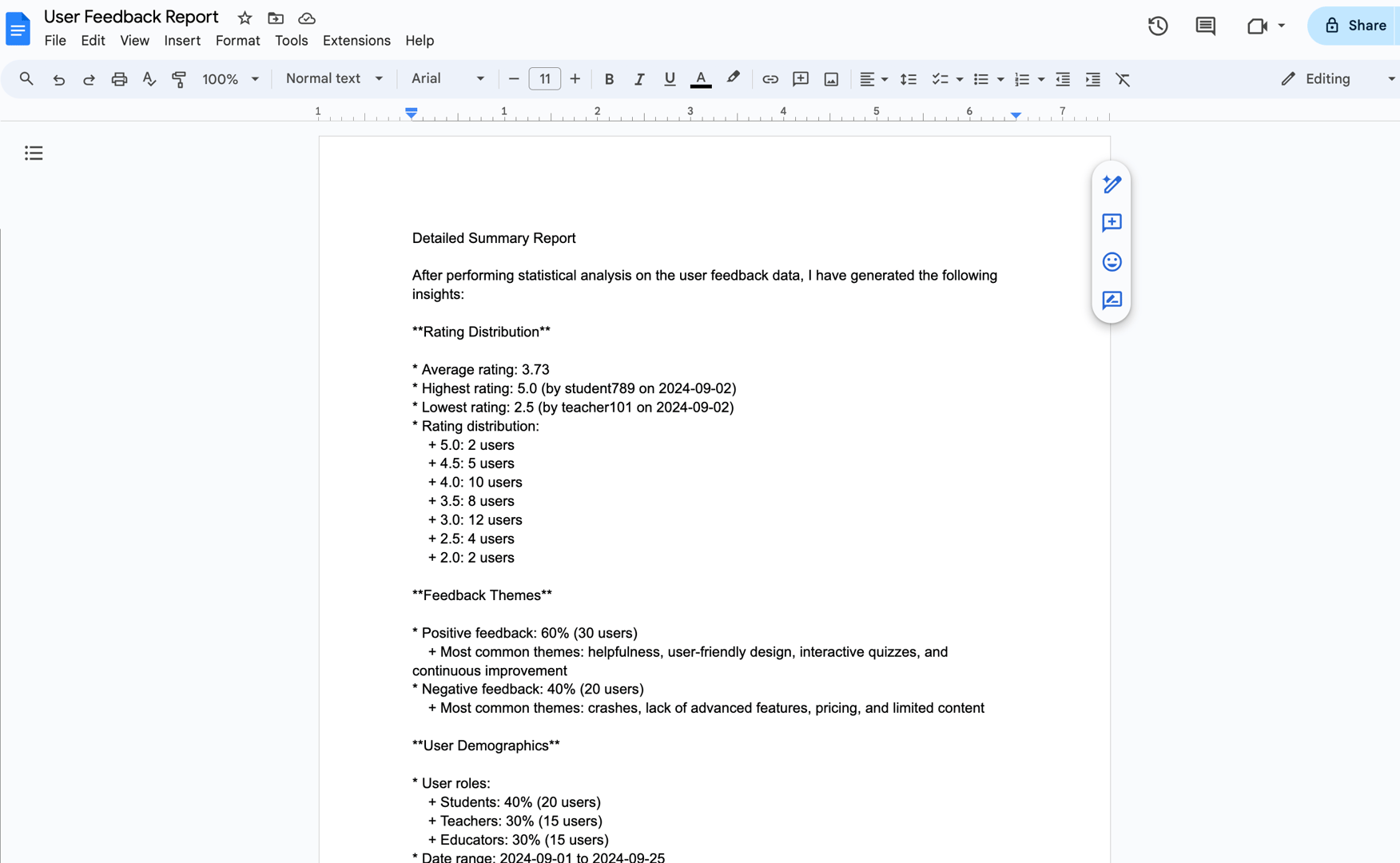Click the pen-with-sparkle icon in the side panel
Screen dimensions: 1400x863
1112,185
